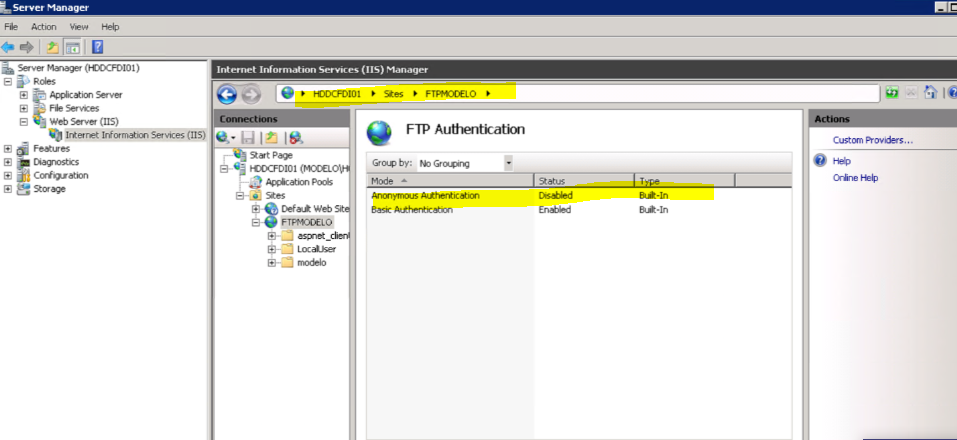Go back with IIS Manager blue back button
This screenshot has height=440, width=957.
tap(227, 94)
